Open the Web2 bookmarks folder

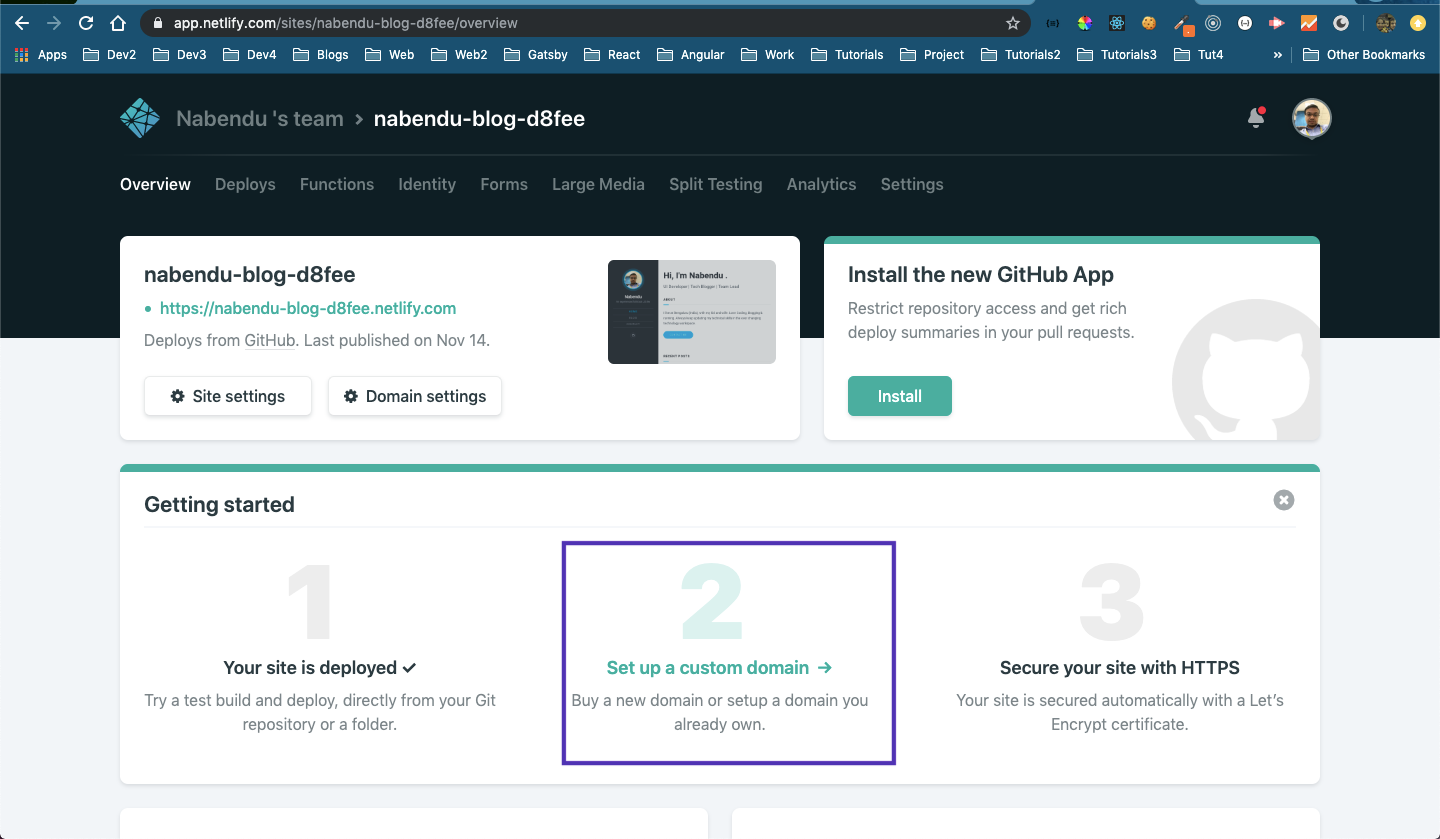tap(459, 55)
